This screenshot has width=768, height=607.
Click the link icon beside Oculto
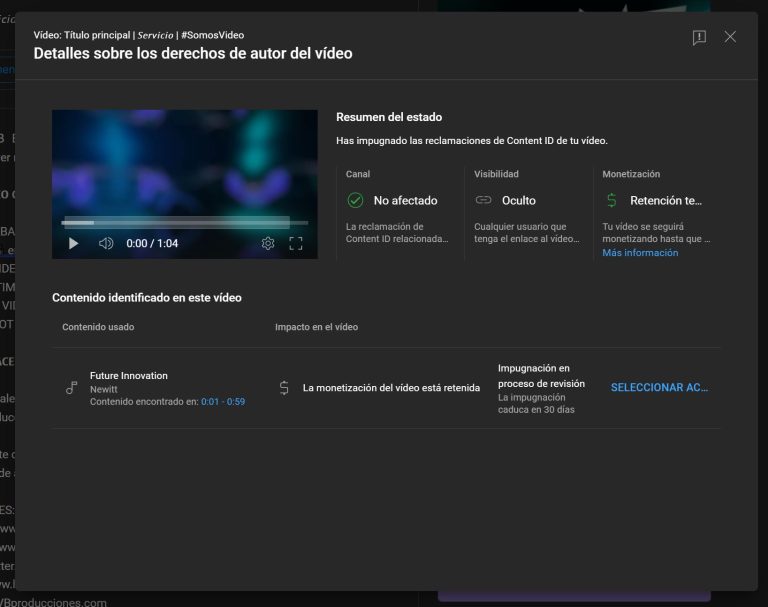[x=483, y=200]
